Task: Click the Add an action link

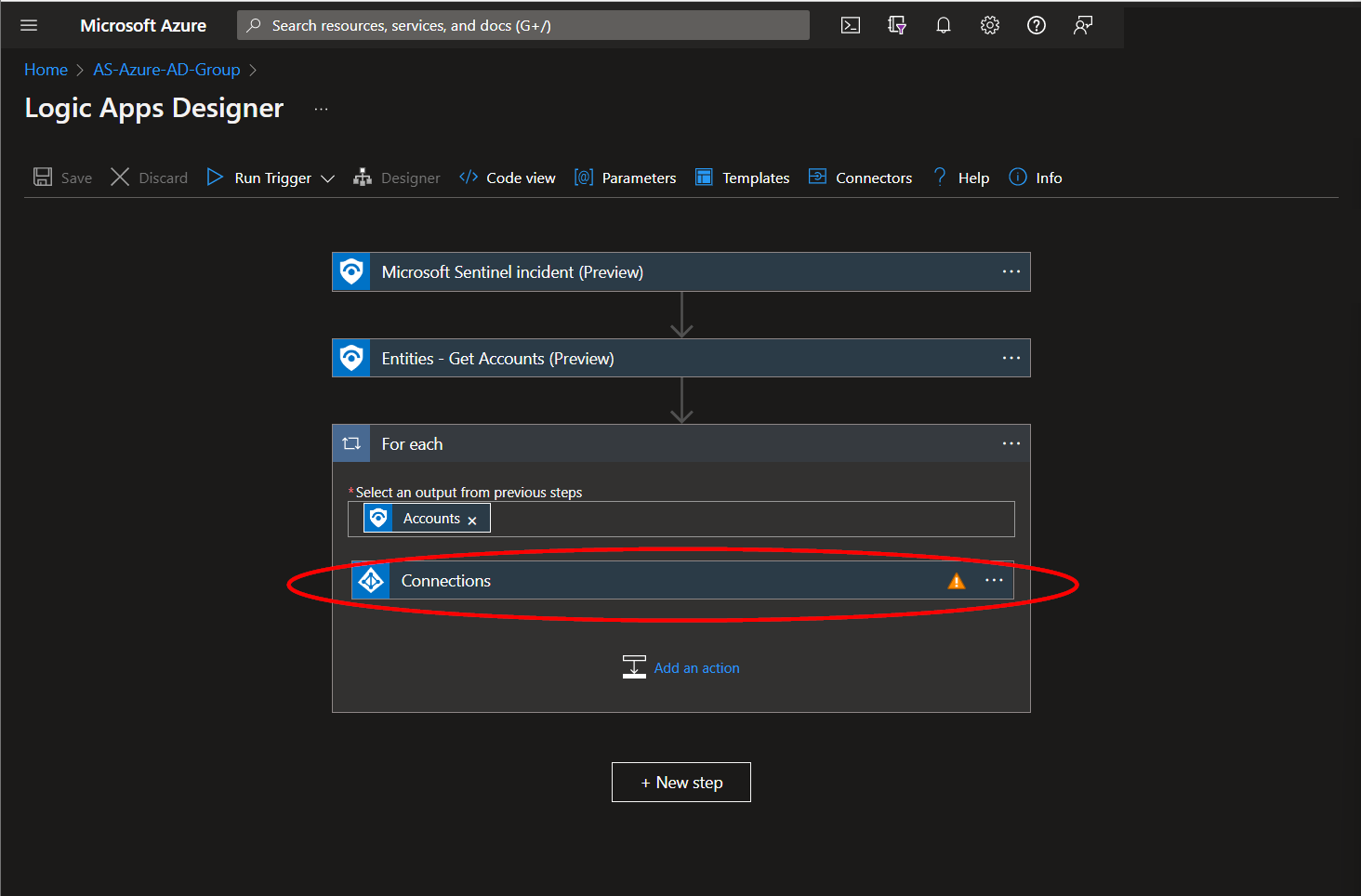Action: 696,667
